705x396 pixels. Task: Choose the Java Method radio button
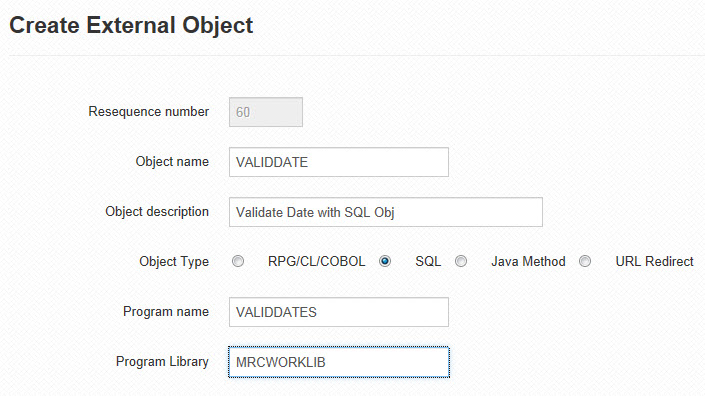tap(461, 261)
